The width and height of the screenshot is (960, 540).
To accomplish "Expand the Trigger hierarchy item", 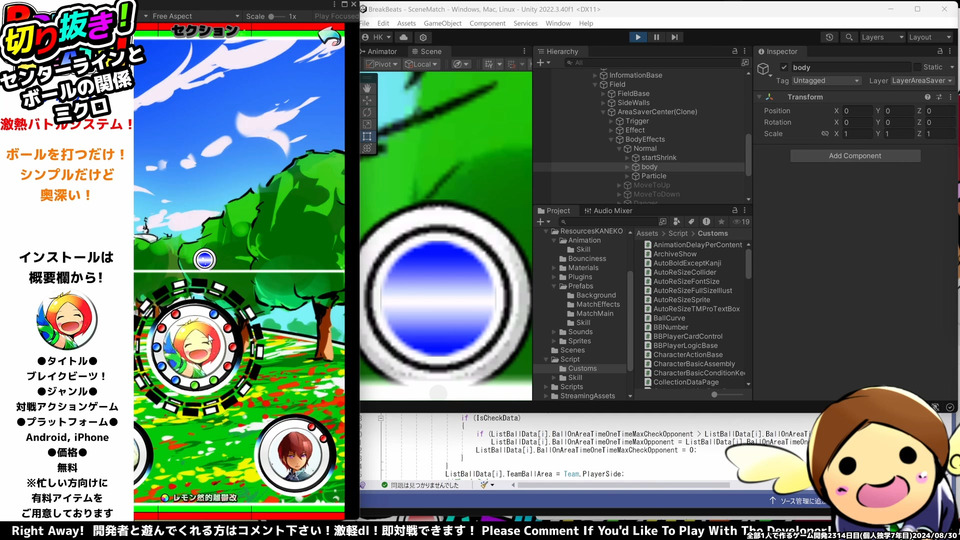I will tap(611, 121).
